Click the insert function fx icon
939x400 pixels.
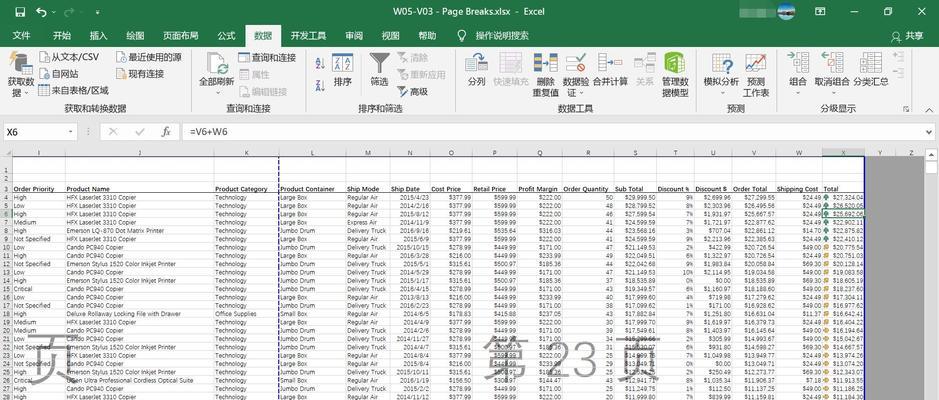tap(166, 132)
